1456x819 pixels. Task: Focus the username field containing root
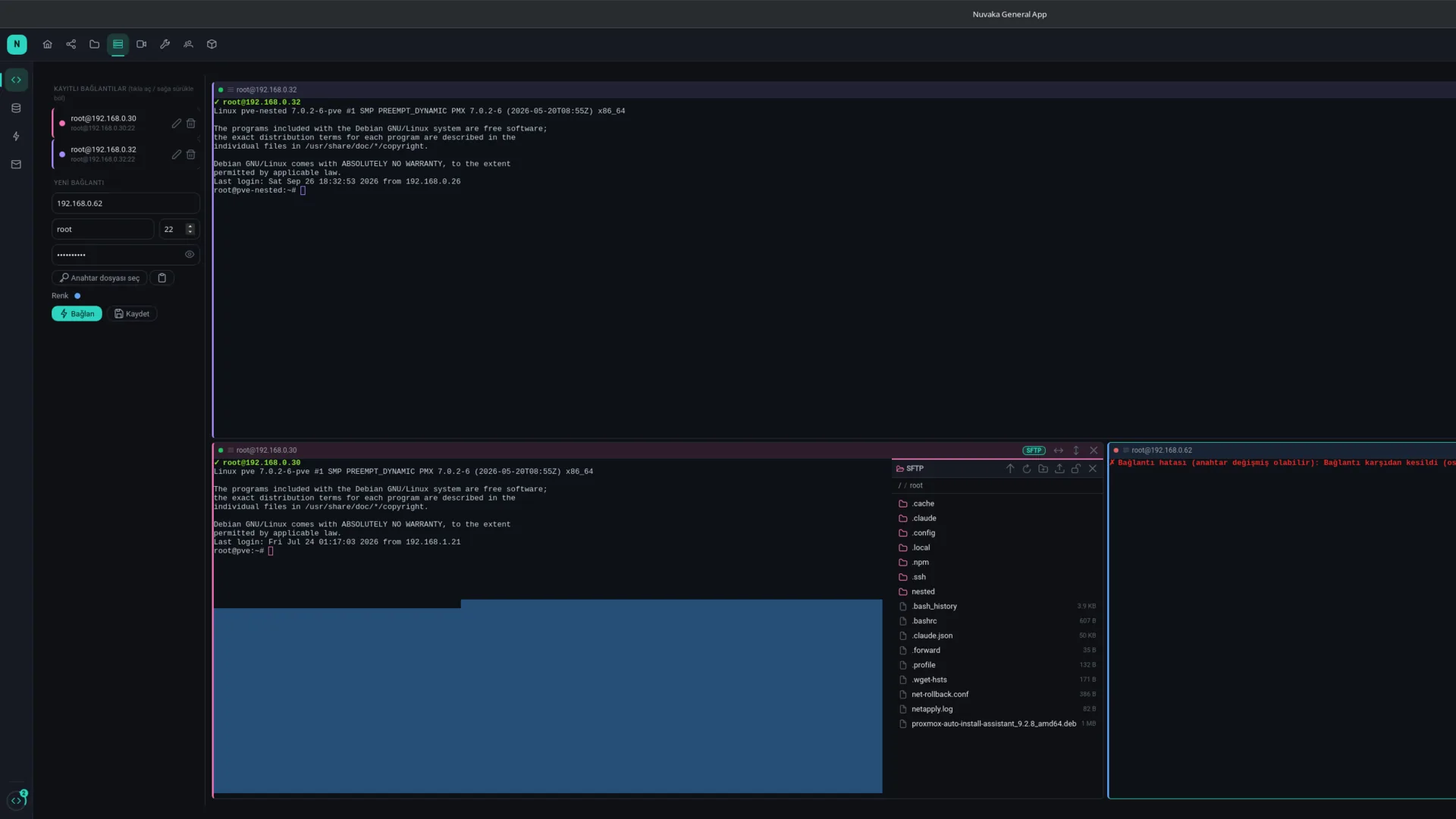(103, 229)
